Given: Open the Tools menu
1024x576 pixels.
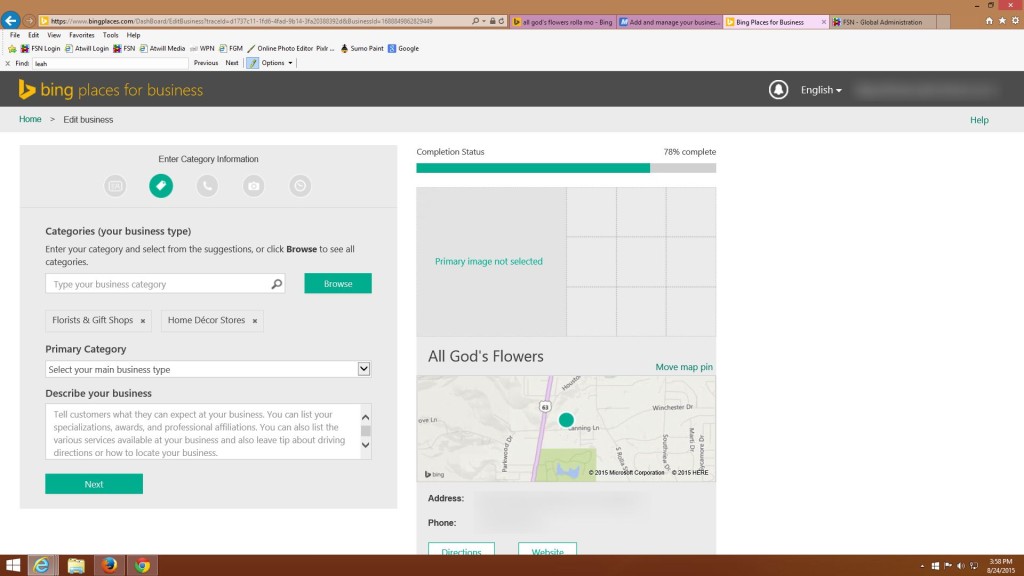Looking at the screenshot, I should (110, 35).
